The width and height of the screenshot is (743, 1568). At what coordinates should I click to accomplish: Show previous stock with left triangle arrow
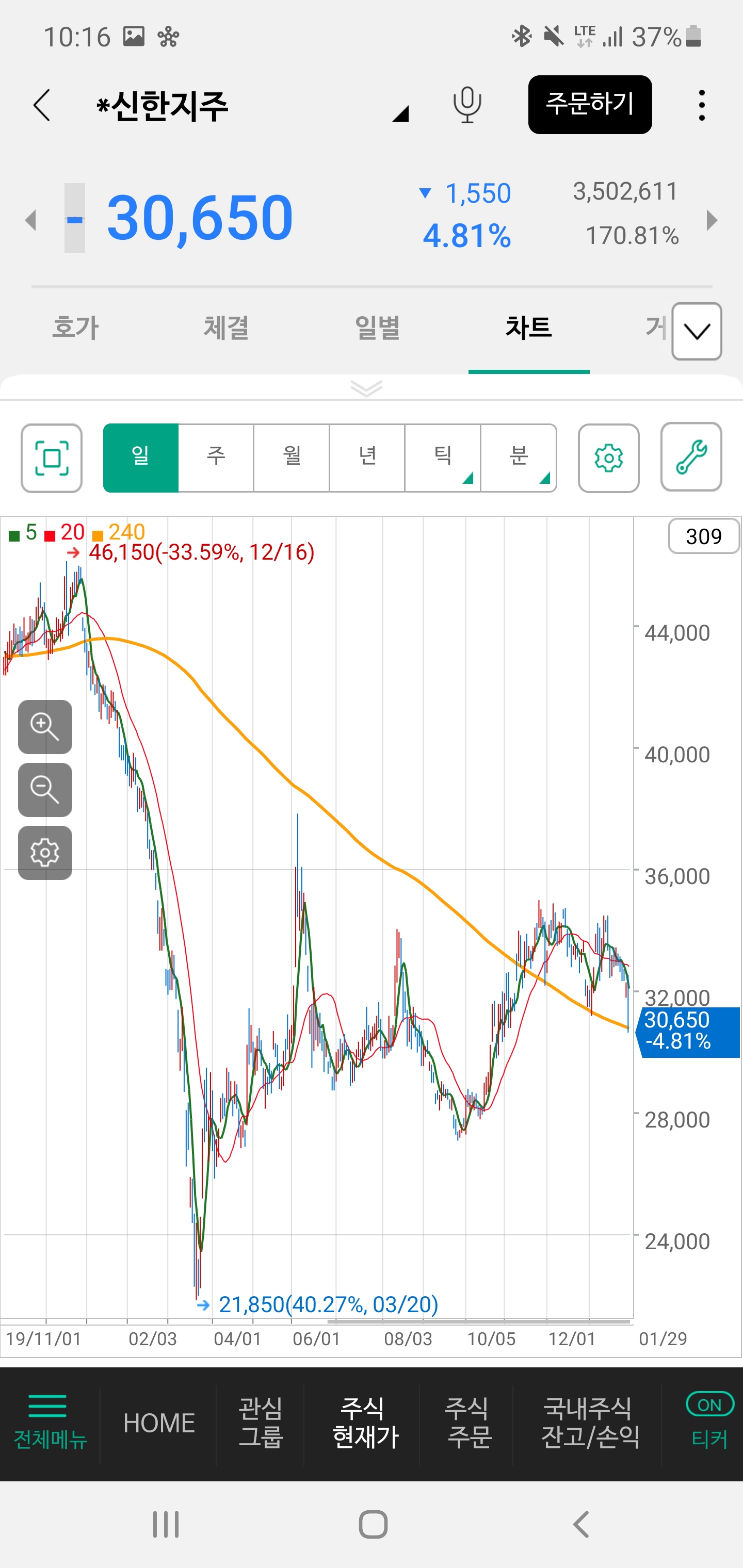tap(31, 220)
